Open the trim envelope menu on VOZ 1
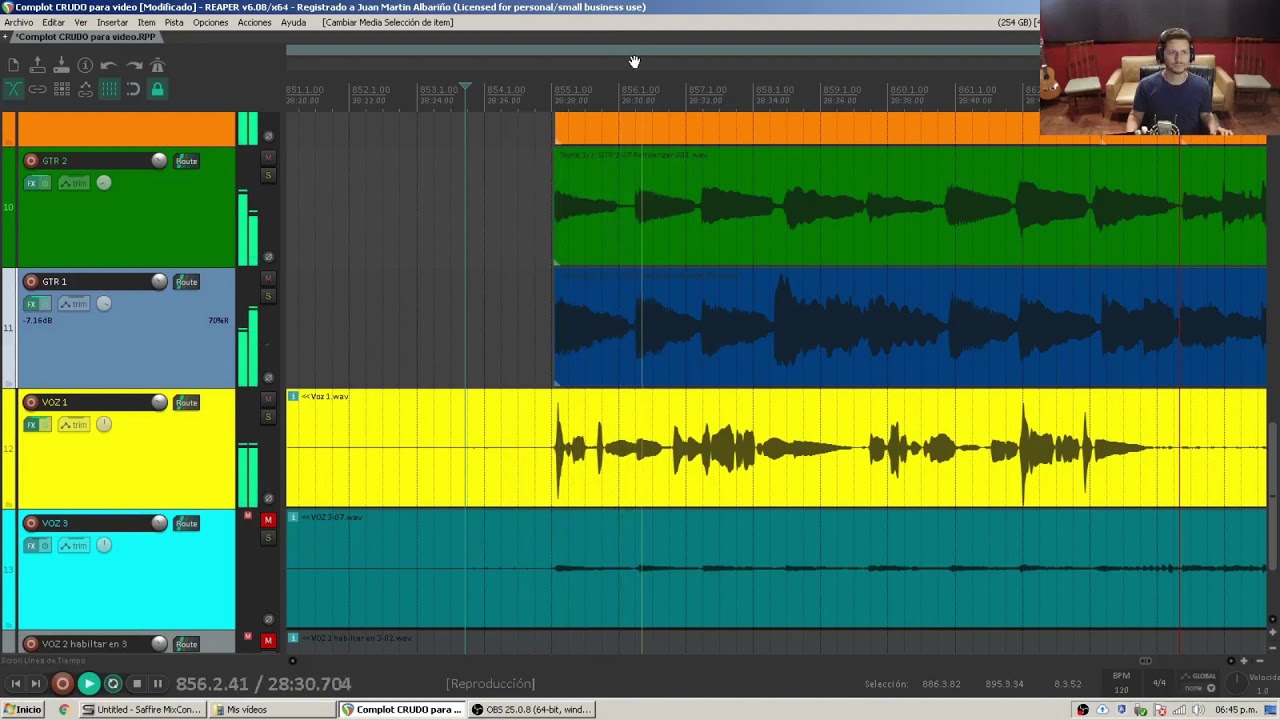Screen dimensions: 1280x720 [x=73, y=425]
